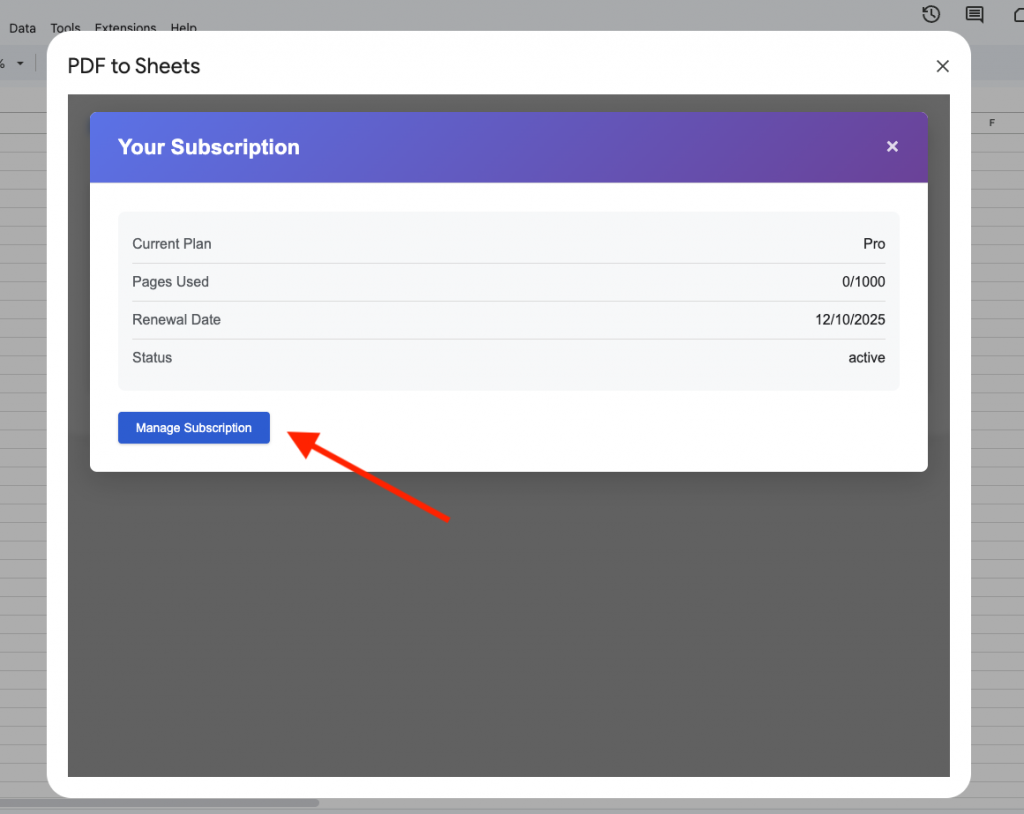Click the Pro plan value

874,244
